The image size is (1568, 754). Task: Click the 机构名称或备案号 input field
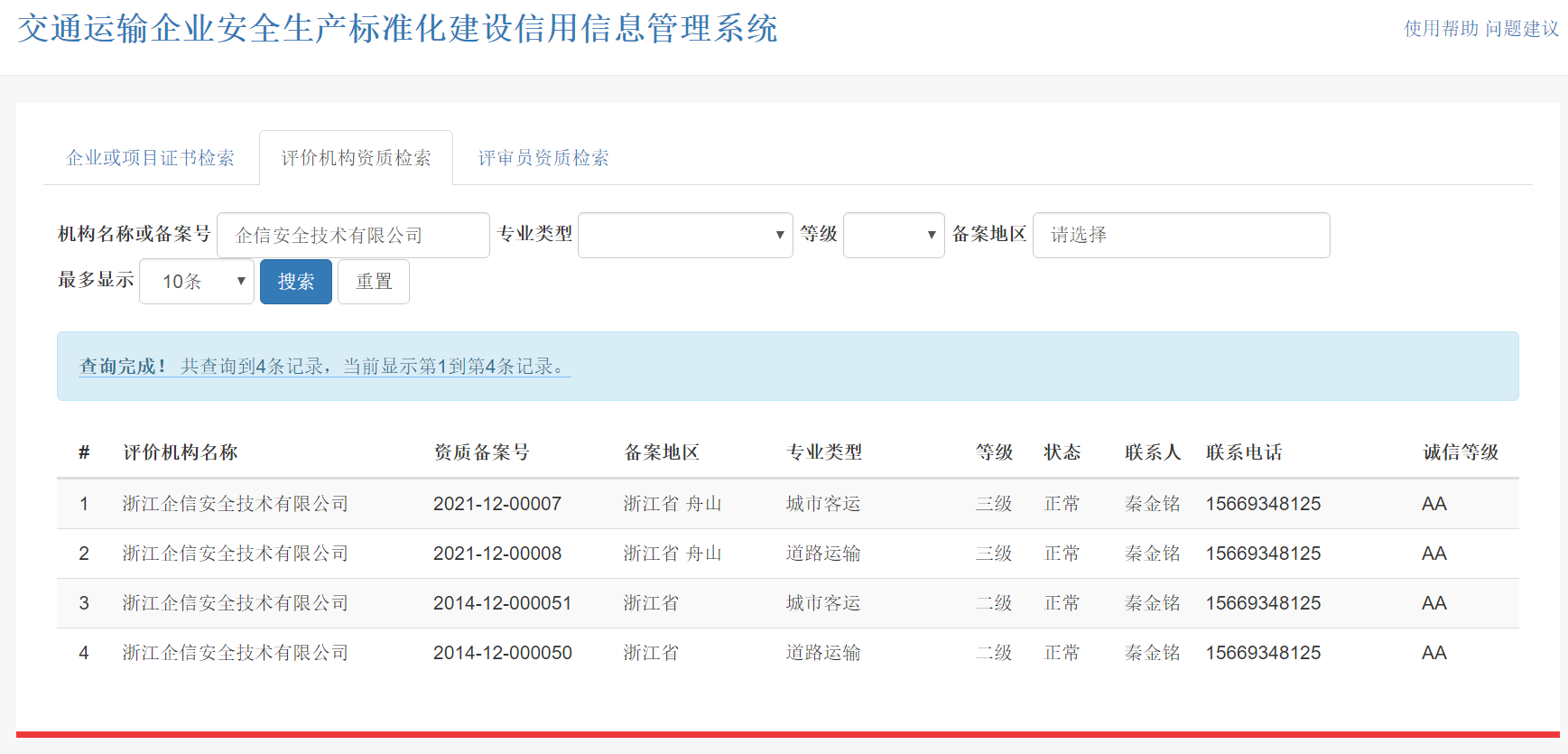(353, 235)
